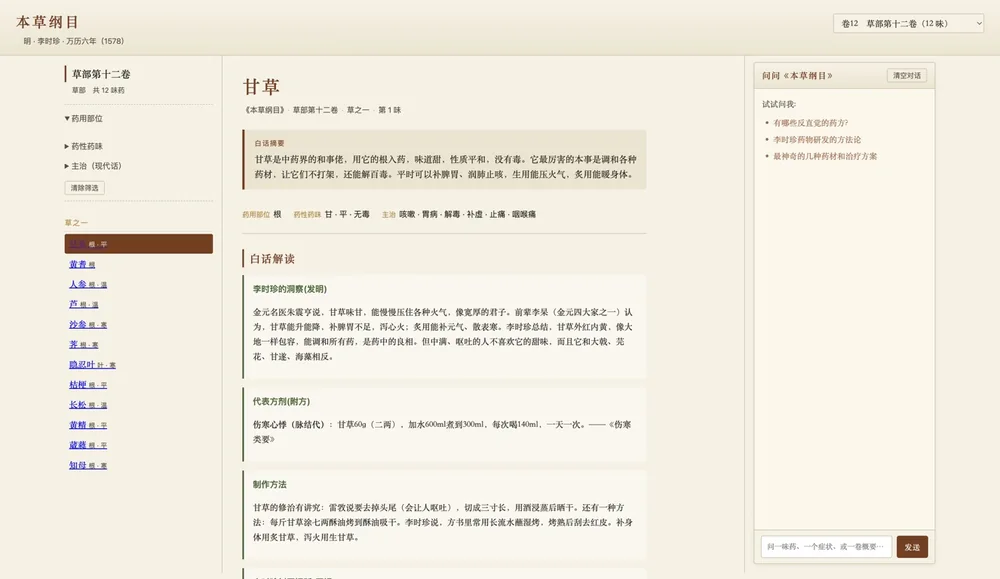This screenshot has width=1000, height=579.
Task: Open the 人参 herb entry
Action: click(88, 284)
